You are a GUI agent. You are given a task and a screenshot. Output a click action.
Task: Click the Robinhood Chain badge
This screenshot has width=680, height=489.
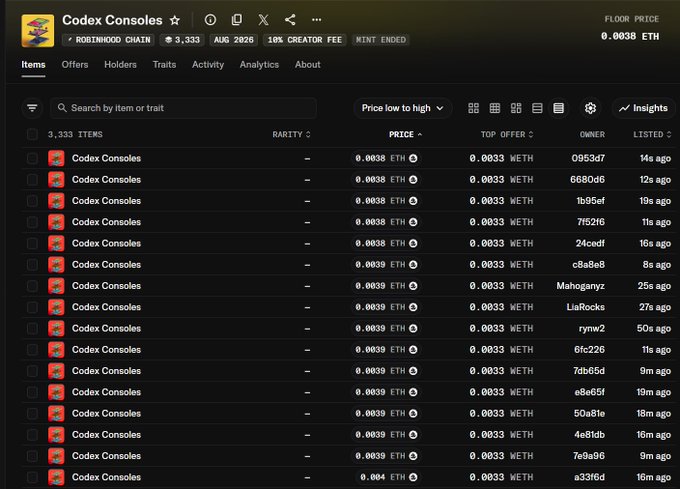pos(108,40)
